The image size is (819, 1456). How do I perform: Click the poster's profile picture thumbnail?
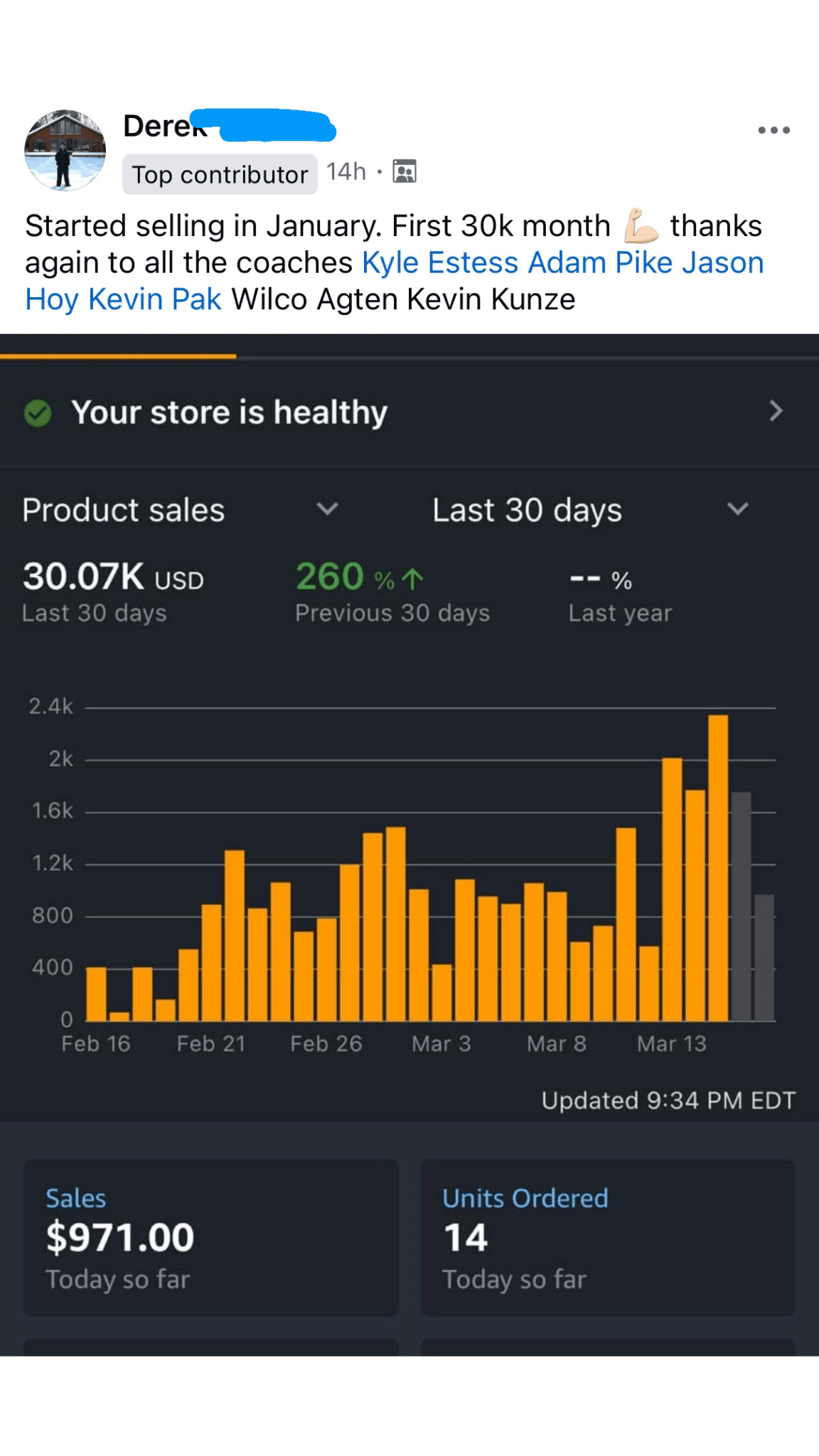(x=65, y=150)
